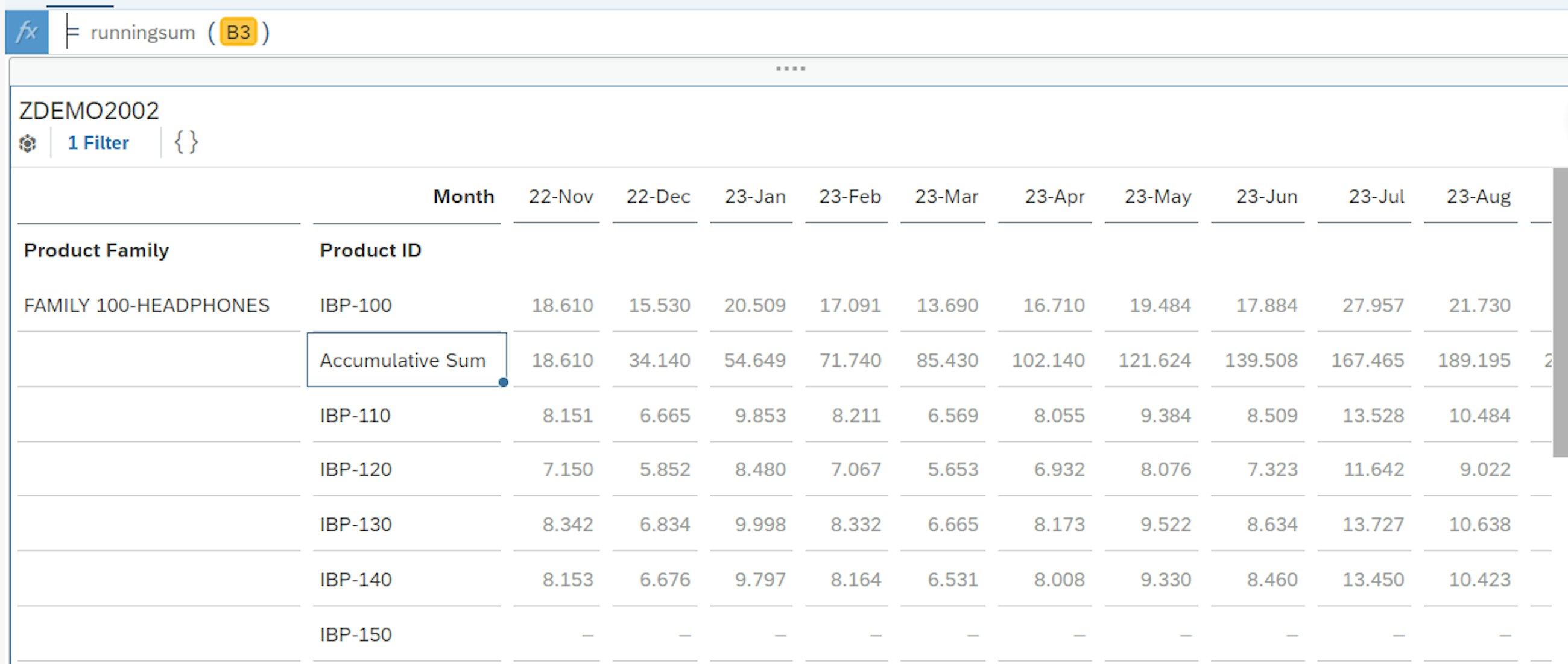Select the 189.195 accumulative sum for 23-Aug
Viewport: 1568px width, 664px height.
pos(1473,359)
